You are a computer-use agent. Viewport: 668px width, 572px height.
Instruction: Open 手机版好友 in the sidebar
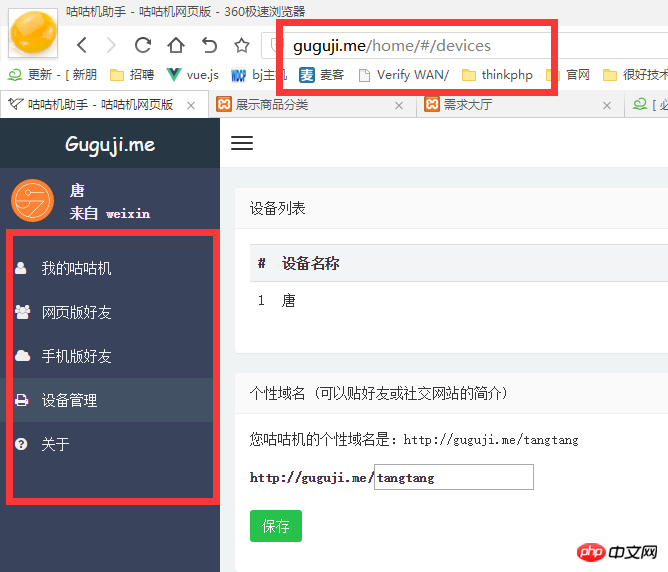click(x=110, y=356)
